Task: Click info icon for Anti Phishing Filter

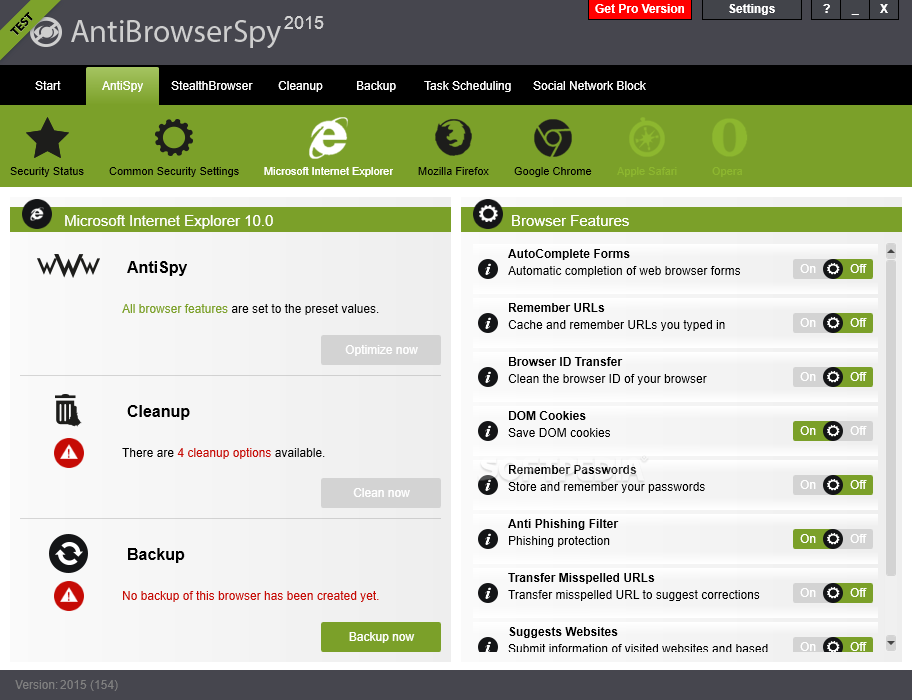Action: pos(487,540)
